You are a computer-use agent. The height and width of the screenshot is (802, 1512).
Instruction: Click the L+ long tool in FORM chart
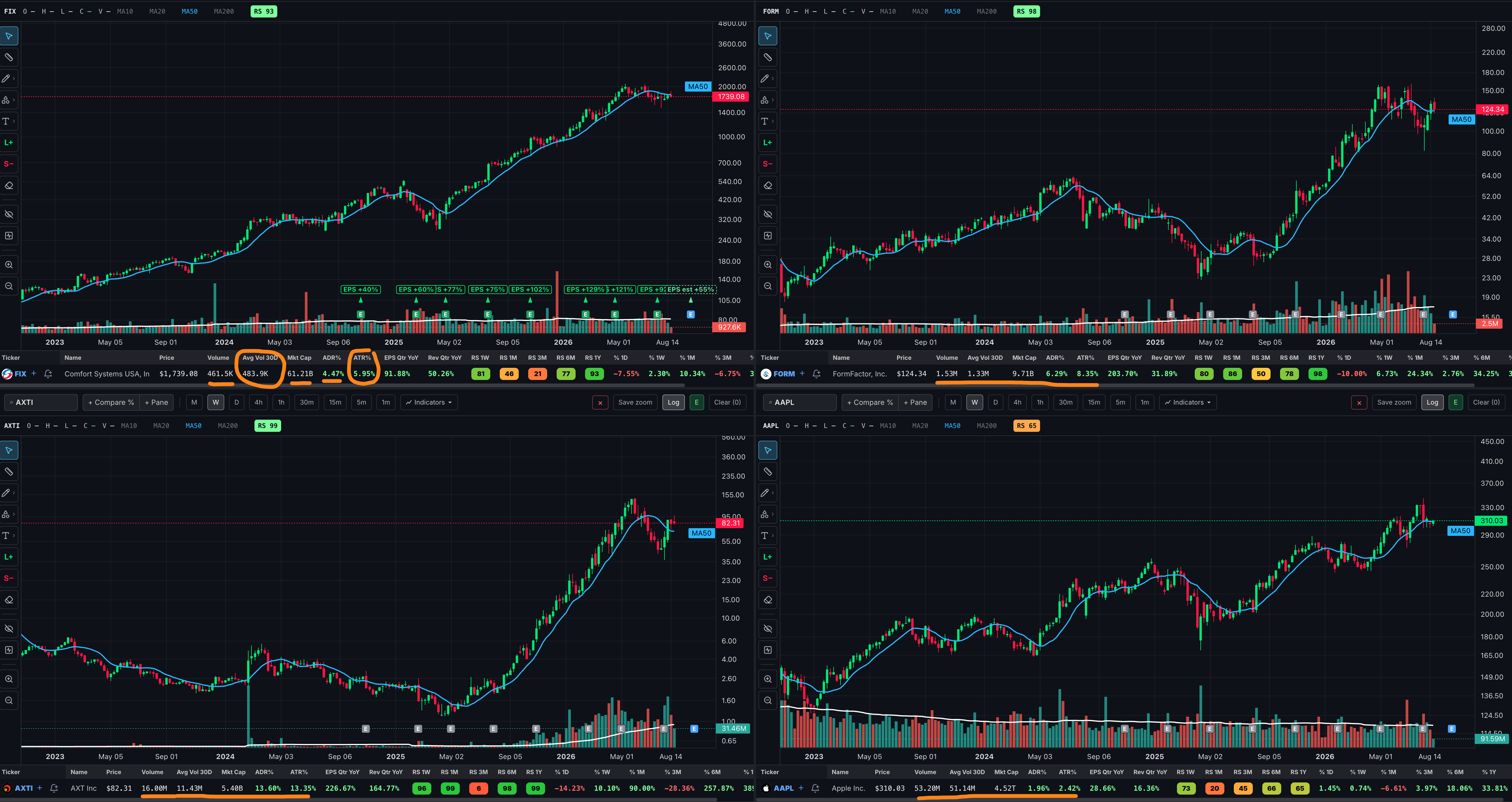coord(768,143)
